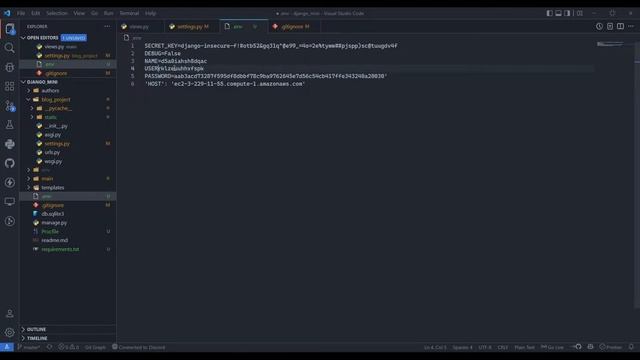Expand the templates folder
The width and height of the screenshot is (640, 360).
pyautogui.click(x=29, y=188)
